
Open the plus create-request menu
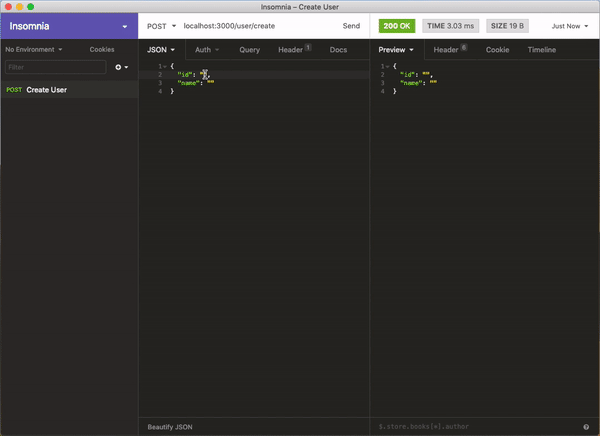[121, 67]
